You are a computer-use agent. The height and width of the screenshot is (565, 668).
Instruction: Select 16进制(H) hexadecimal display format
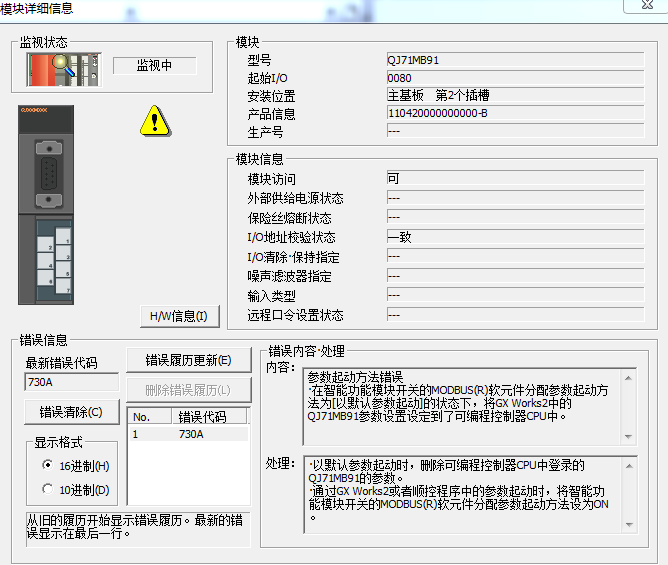pos(47,465)
